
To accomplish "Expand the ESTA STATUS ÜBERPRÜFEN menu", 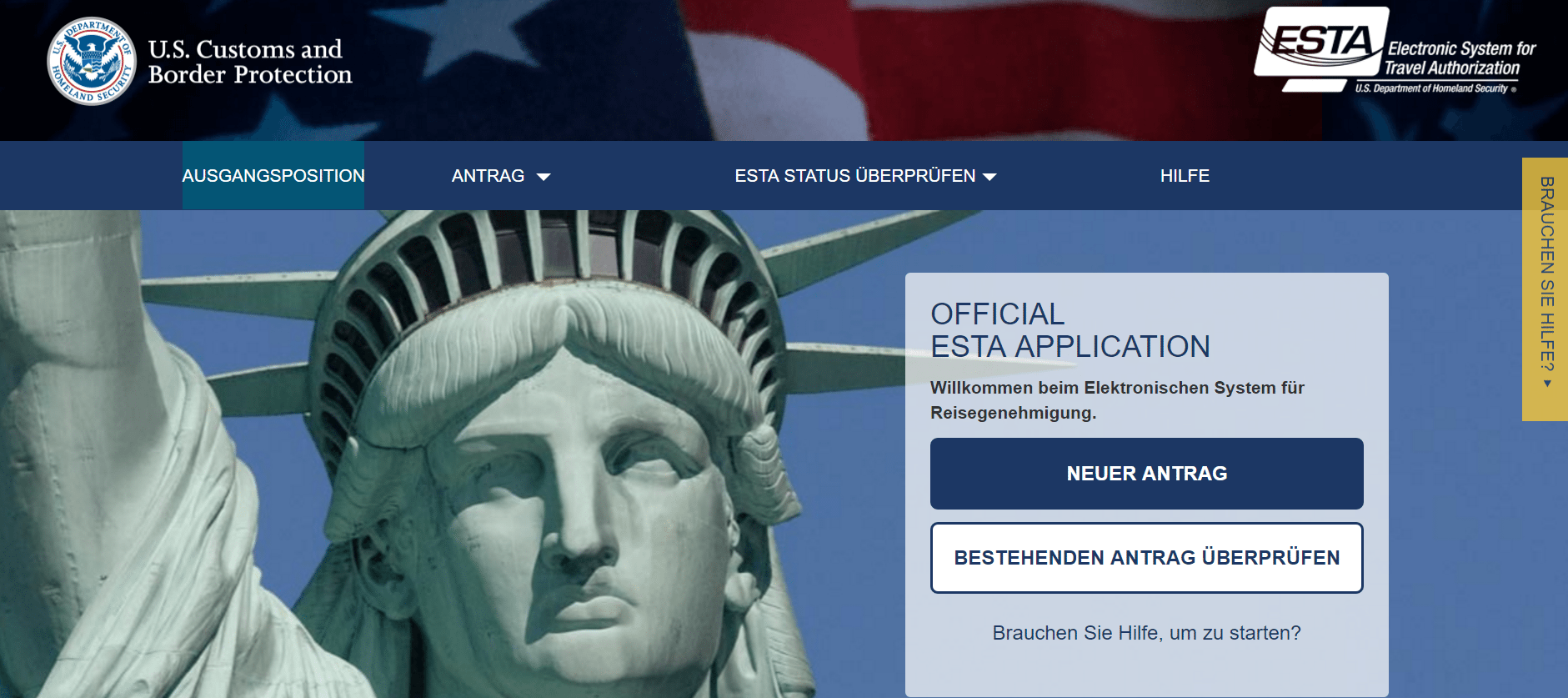I will point(854,176).
